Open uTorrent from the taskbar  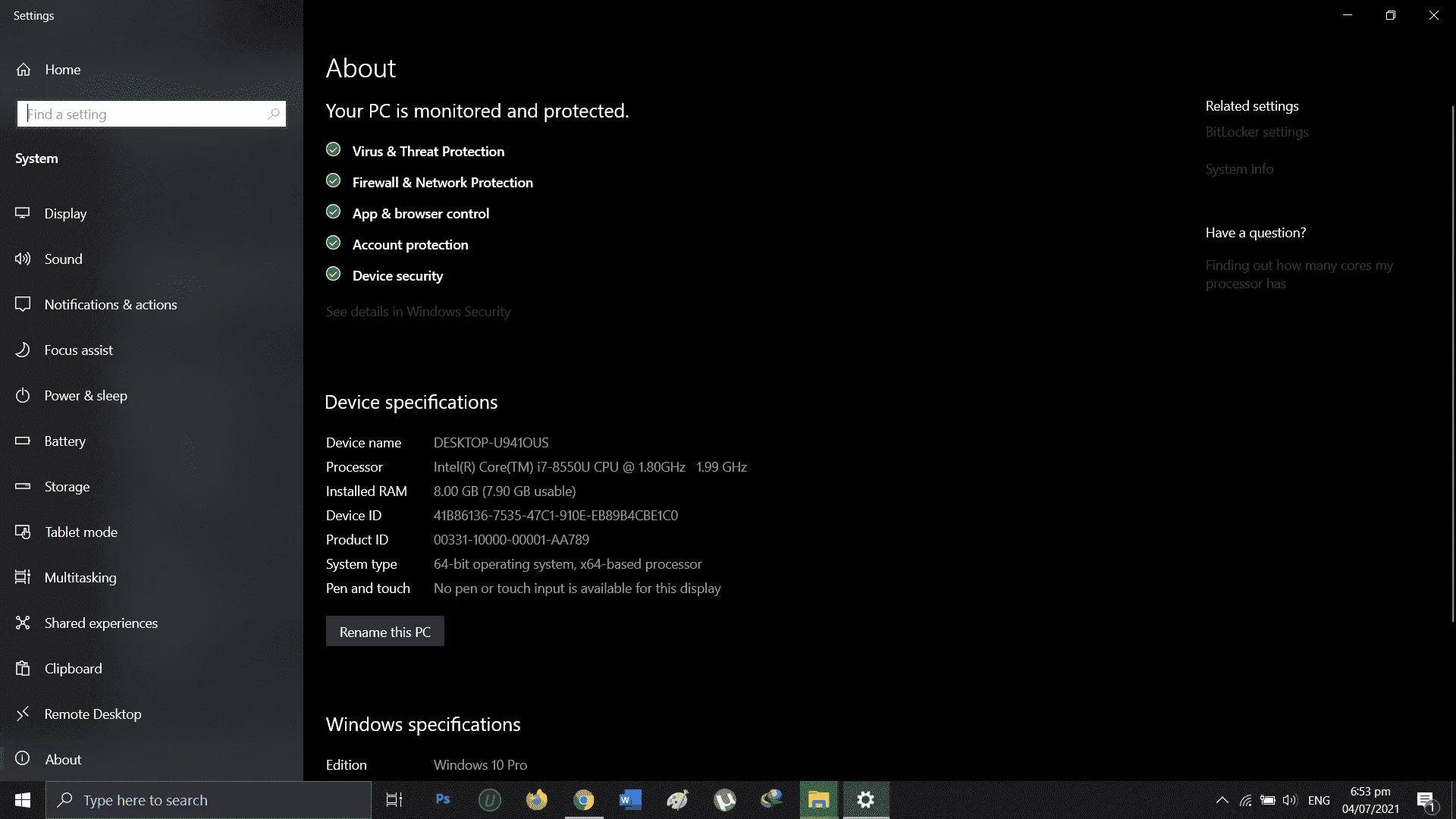coord(725,800)
